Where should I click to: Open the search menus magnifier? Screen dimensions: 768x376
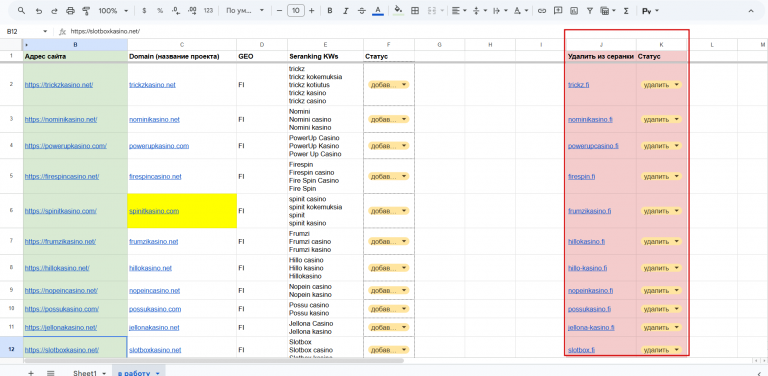pos(22,11)
